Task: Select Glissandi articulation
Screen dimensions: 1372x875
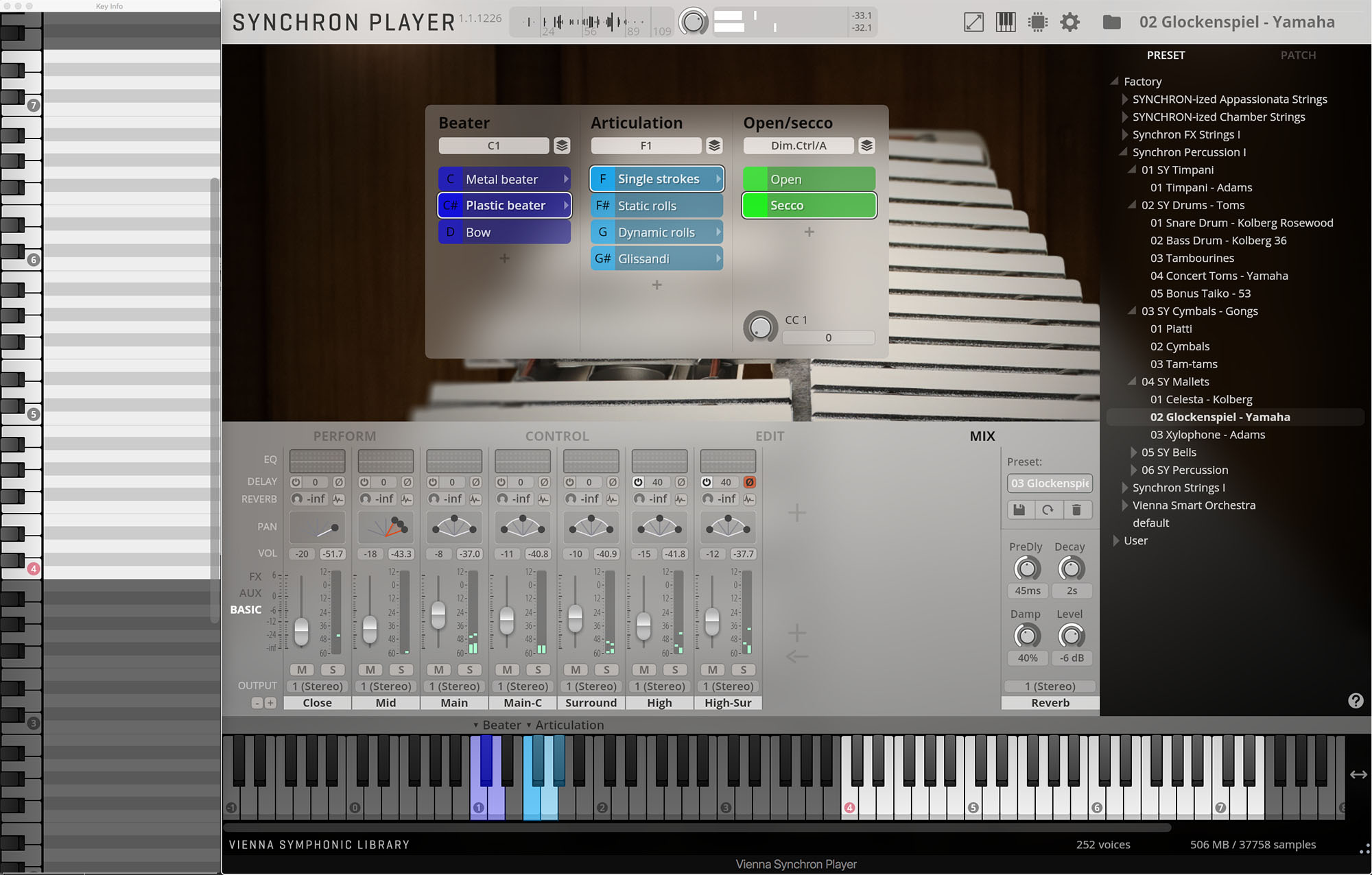Action: tap(657, 259)
